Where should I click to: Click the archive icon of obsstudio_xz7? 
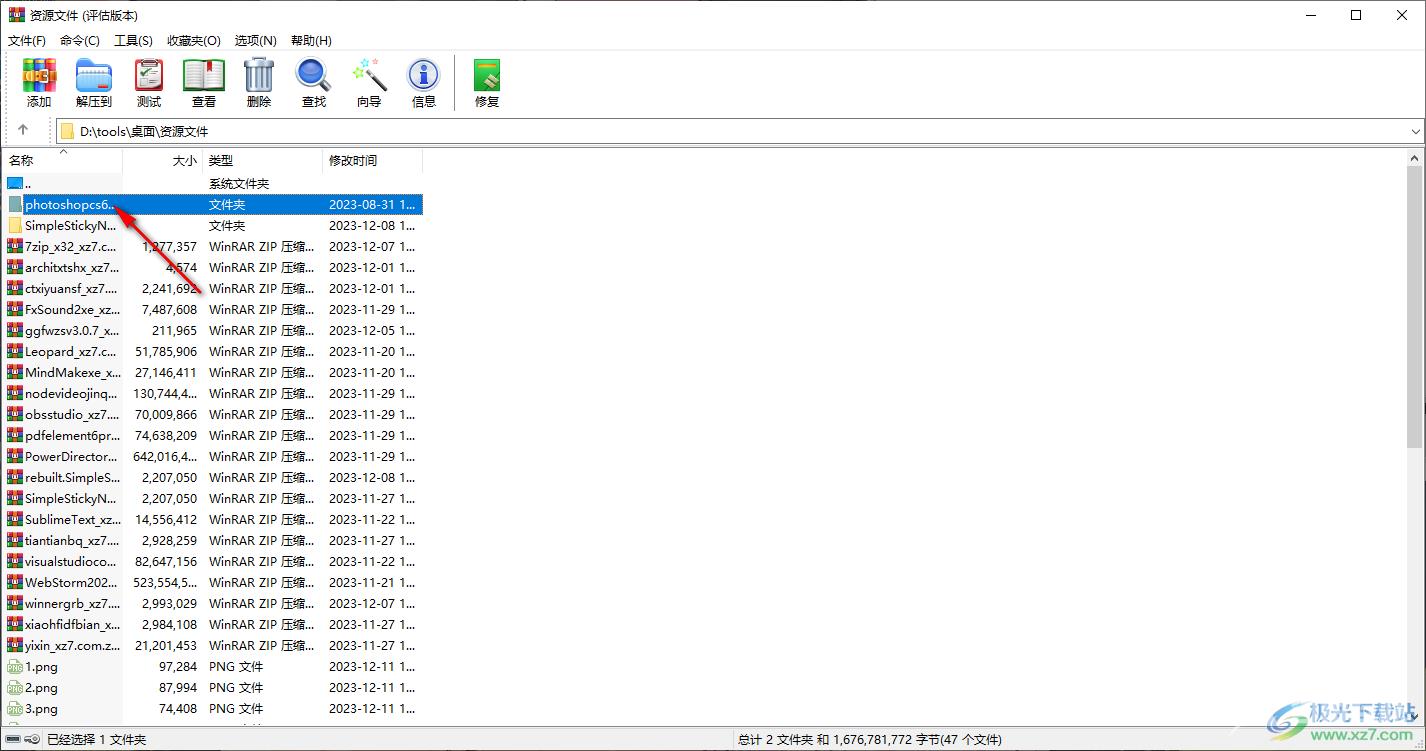click(x=14, y=414)
